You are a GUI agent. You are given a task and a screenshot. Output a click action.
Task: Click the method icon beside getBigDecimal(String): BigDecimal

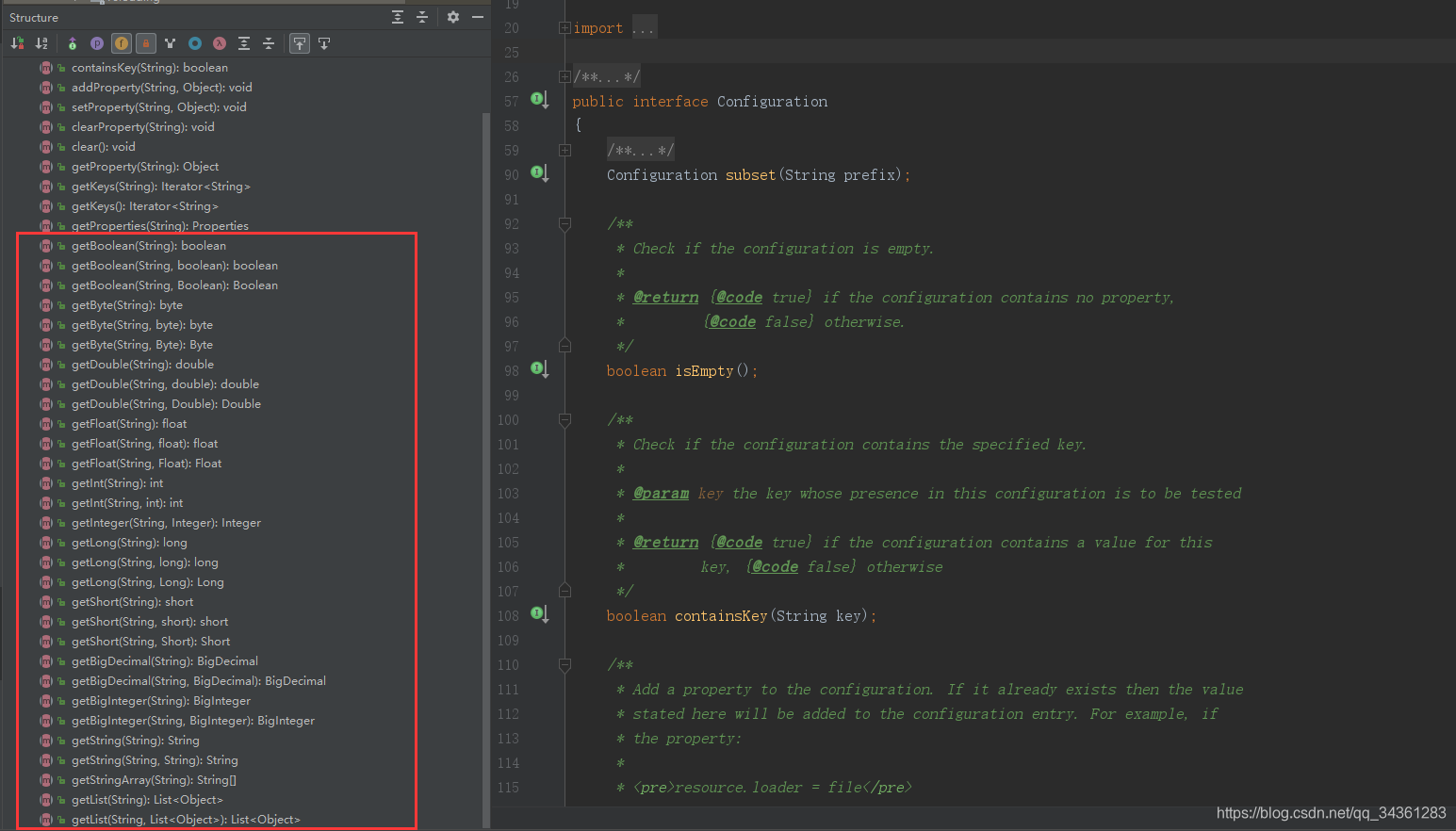(46, 661)
